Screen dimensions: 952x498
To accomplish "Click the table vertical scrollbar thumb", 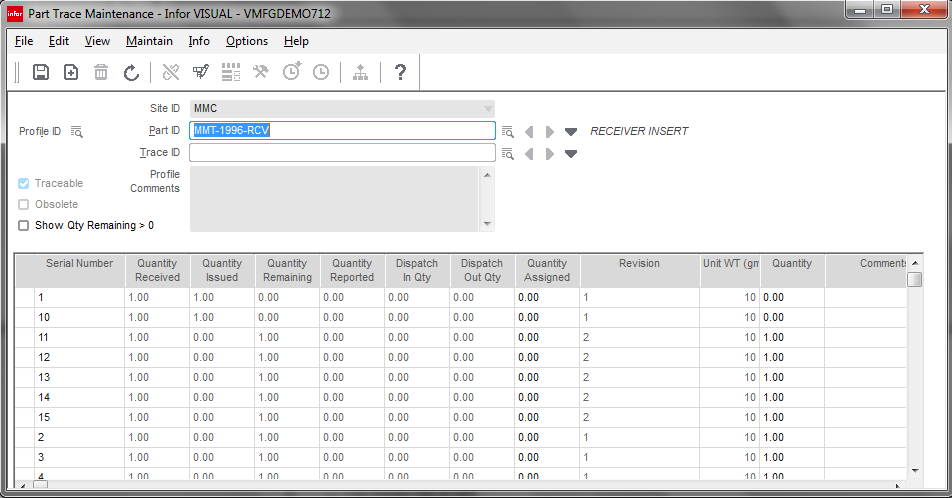I will 914,279.
